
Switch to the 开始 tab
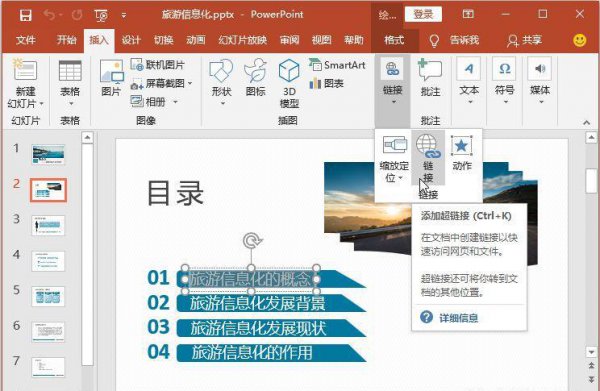click(66, 40)
